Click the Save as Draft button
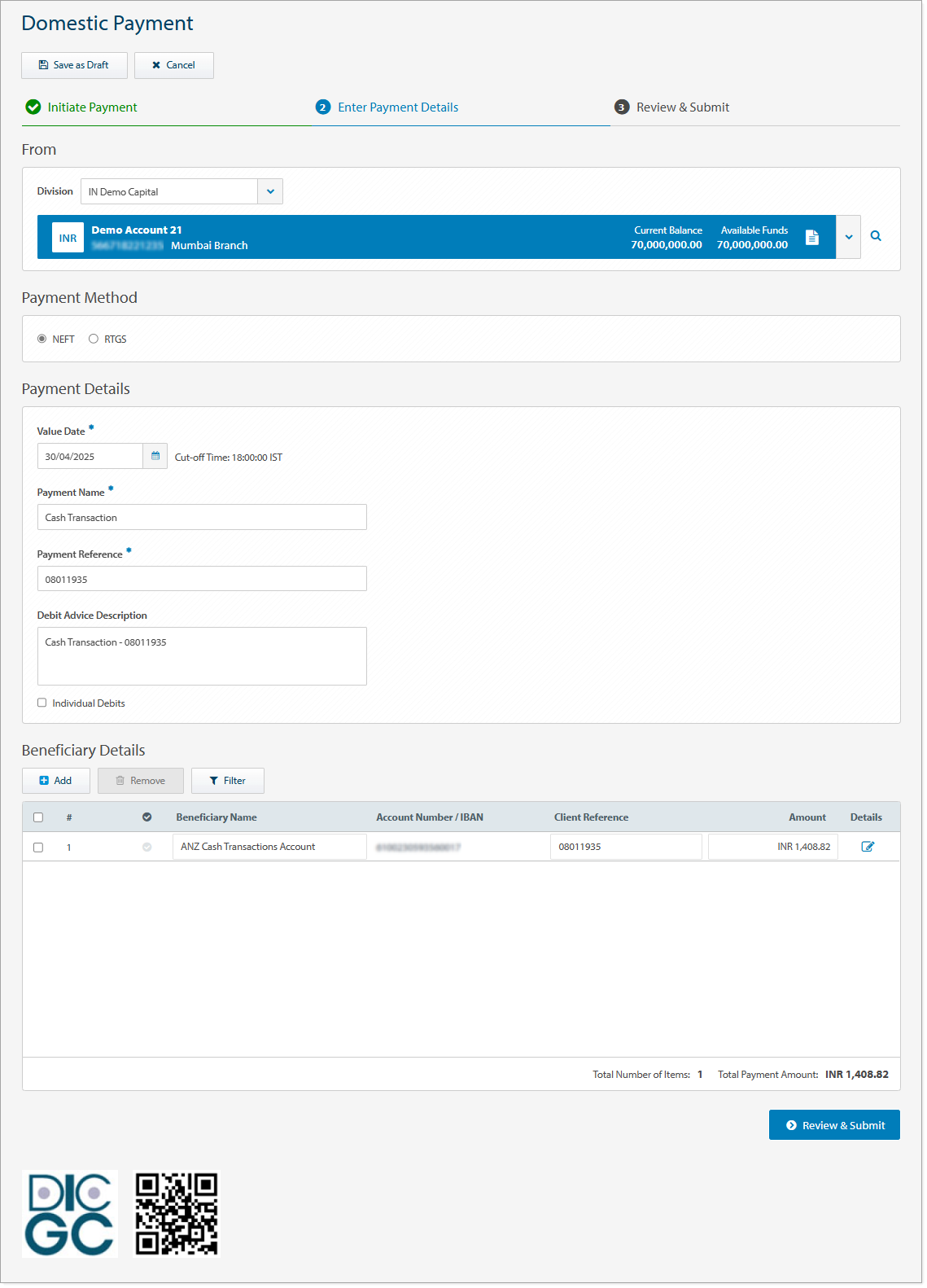The height and width of the screenshot is (1288, 927). [74, 65]
